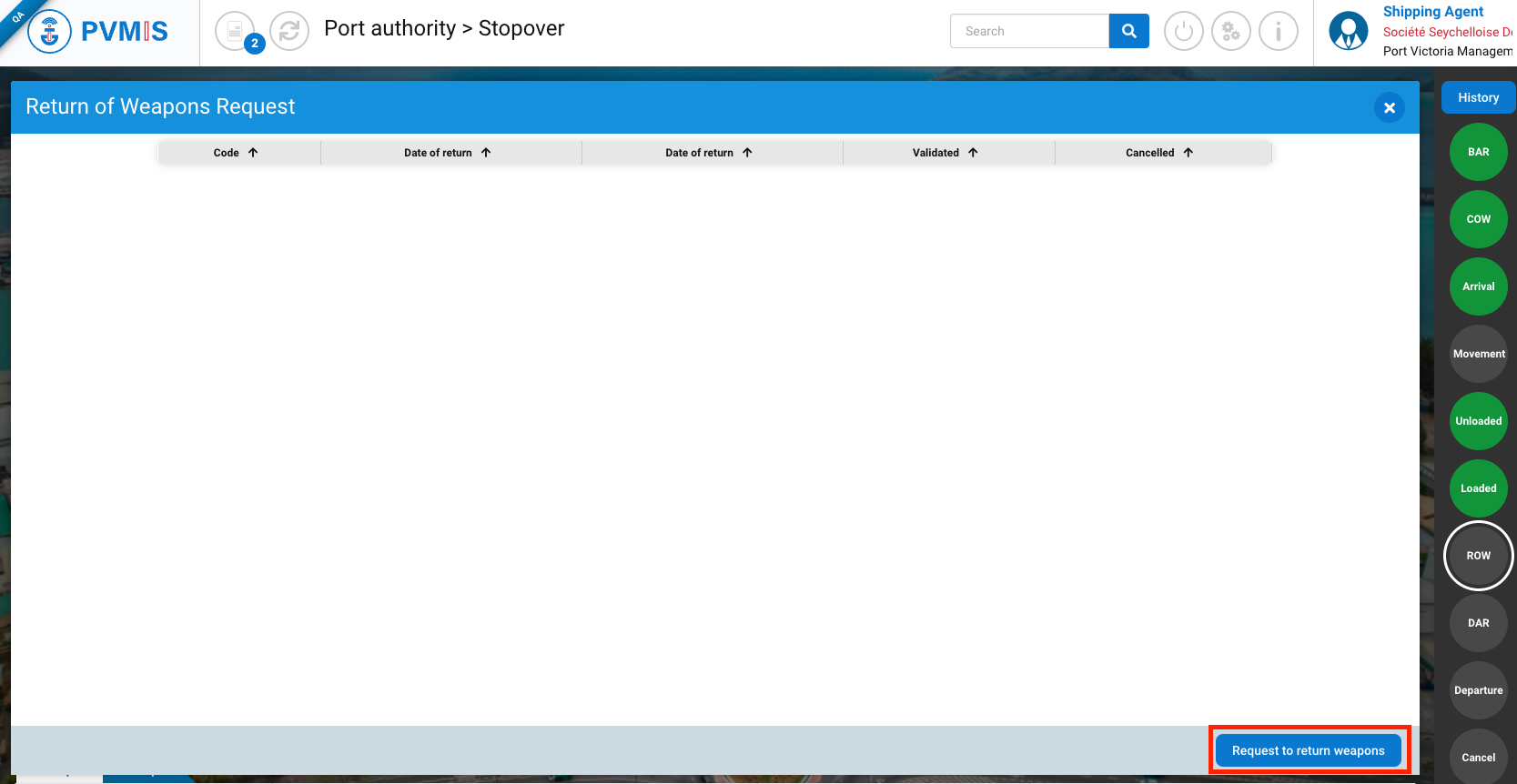The height and width of the screenshot is (784, 1517).
Task: Close the Return of Weapons Request dialog
Action: coord(1389,107)
